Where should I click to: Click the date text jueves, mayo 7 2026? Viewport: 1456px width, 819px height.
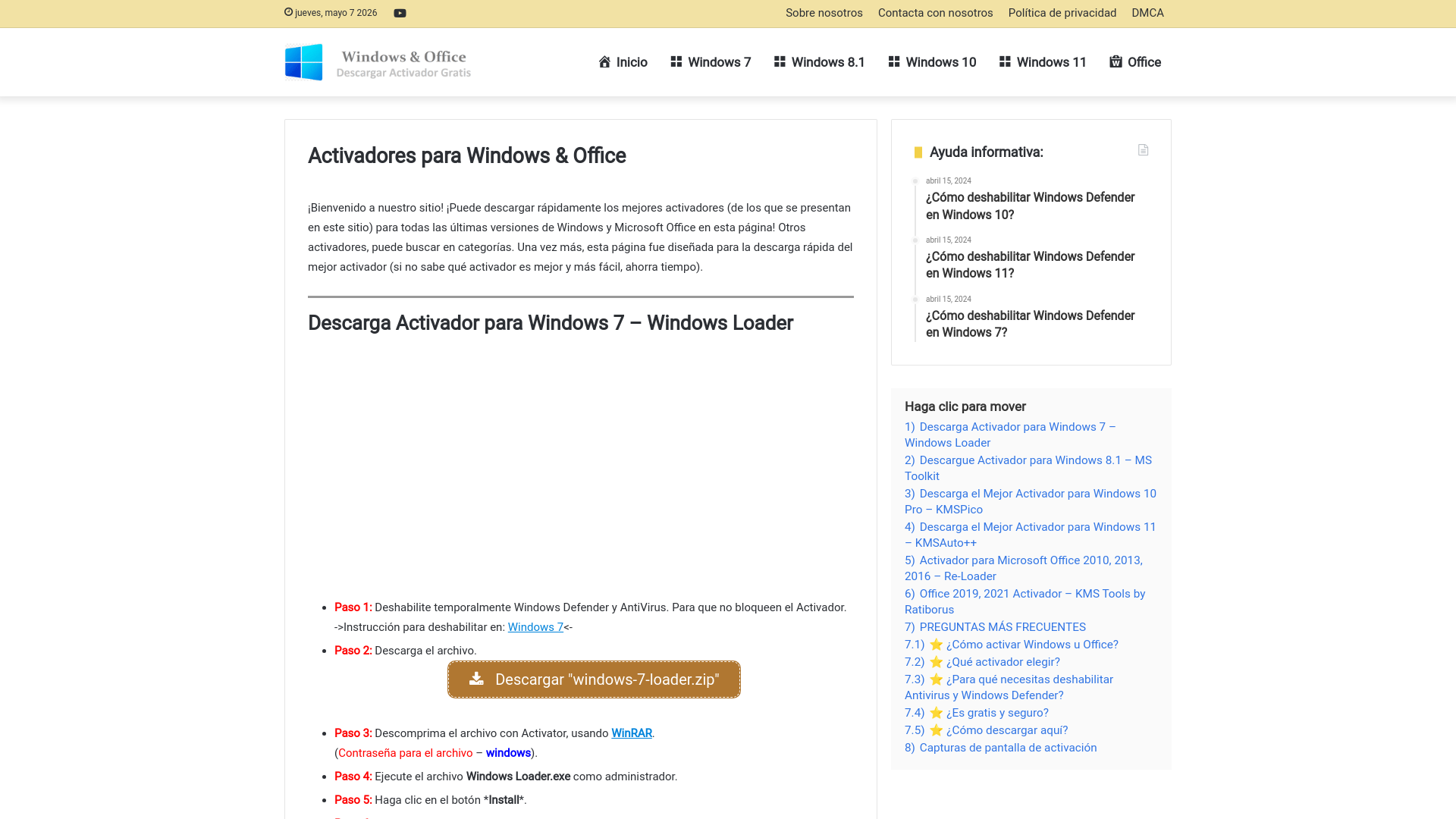336,13
